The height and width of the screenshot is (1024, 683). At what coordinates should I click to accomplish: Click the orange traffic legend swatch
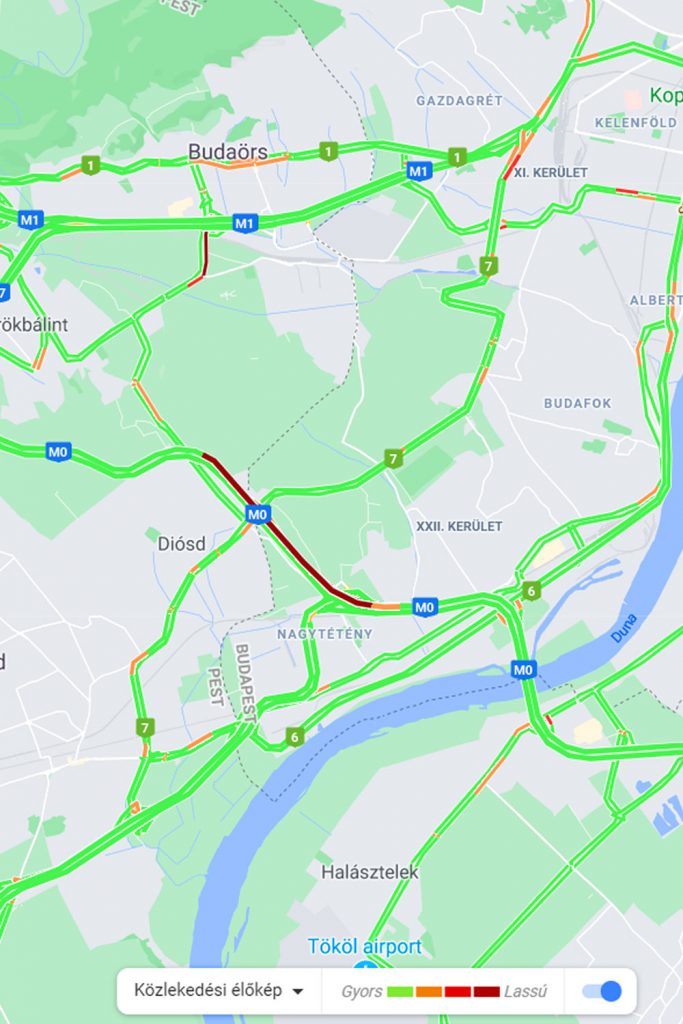coord(429,991)
